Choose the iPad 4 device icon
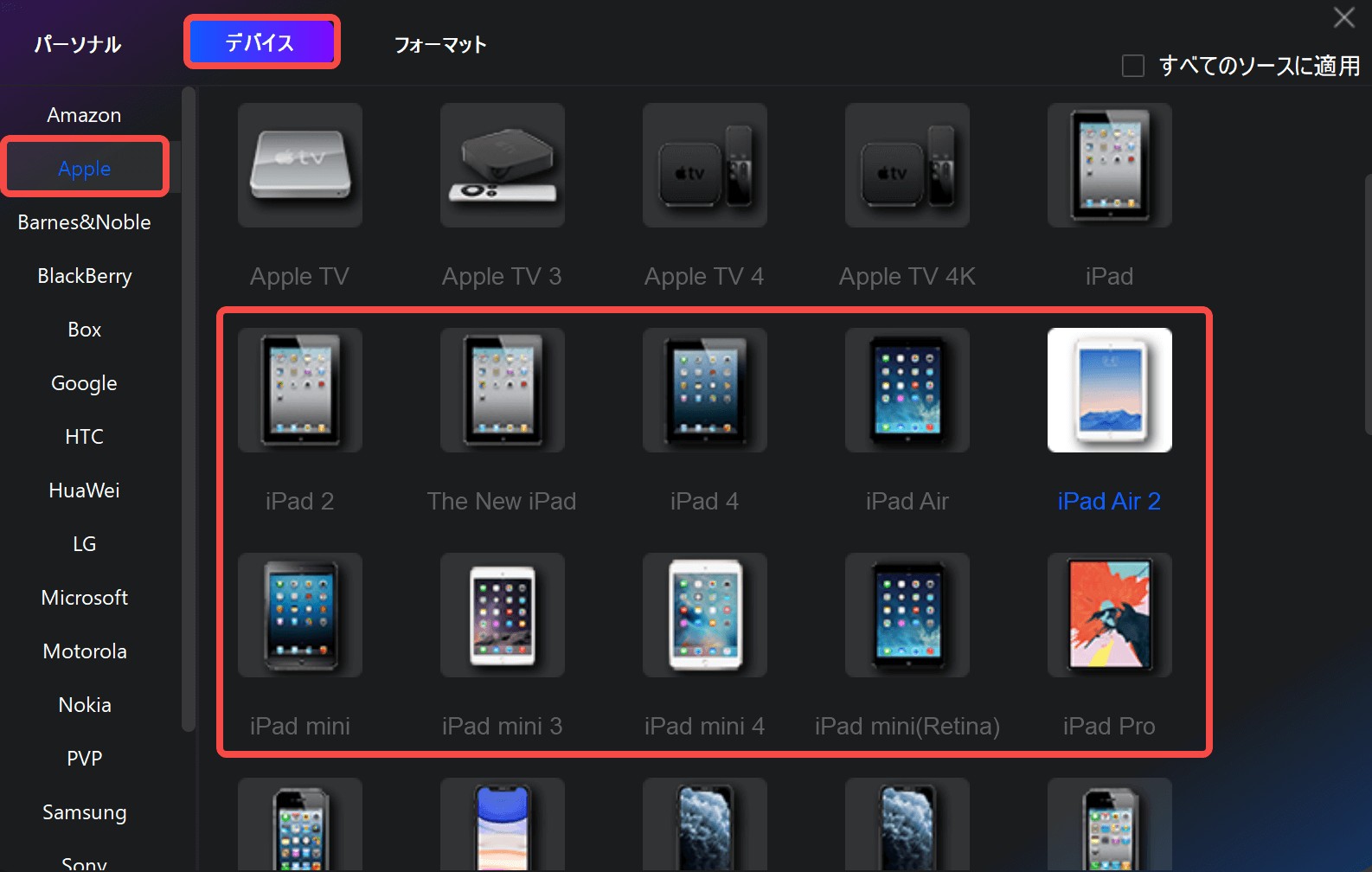Viewport: 1372px width, 872px height. 705,390
